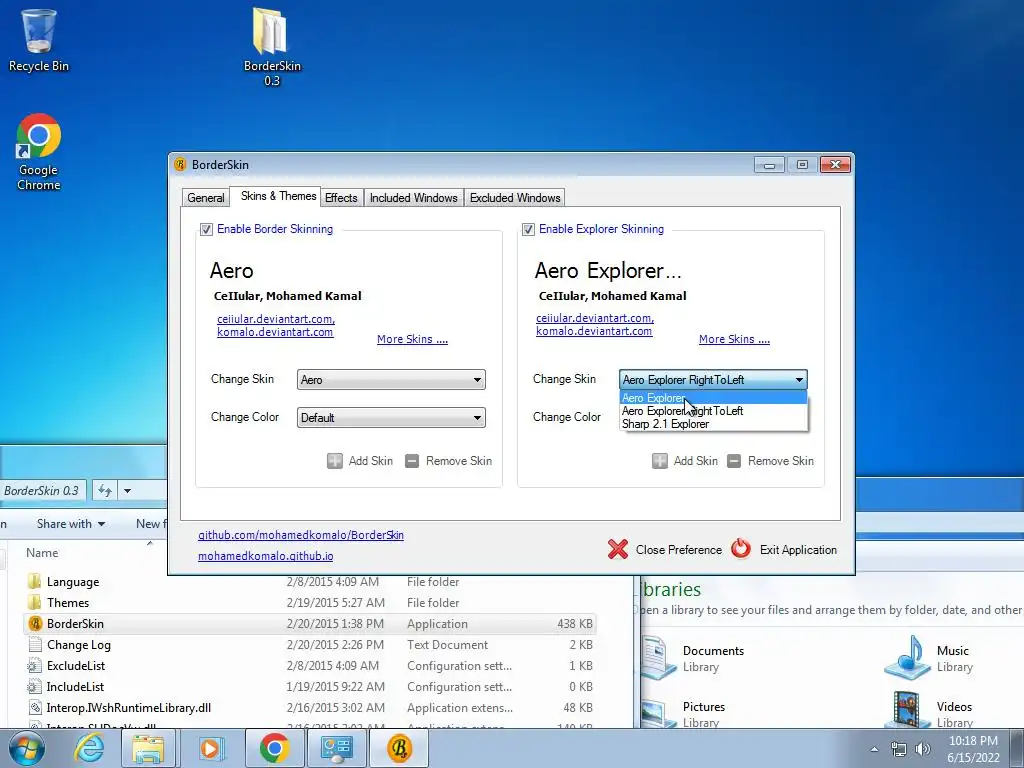1024x768 pixels.
Task: Open the Included Windows tab
Action: coord(413,198)
